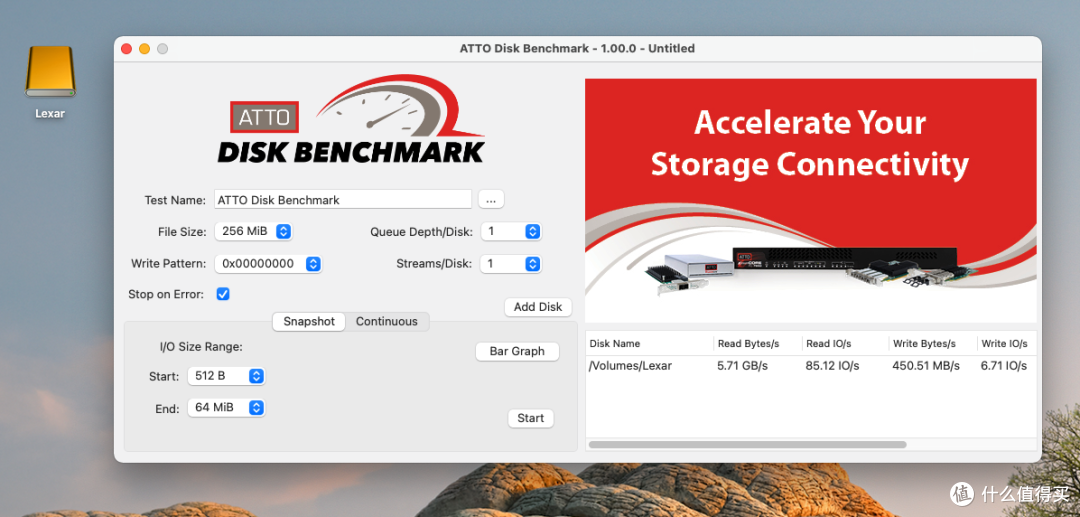
Task: Change the Streams/Disk dropdown value
Action: coord(511,264)
